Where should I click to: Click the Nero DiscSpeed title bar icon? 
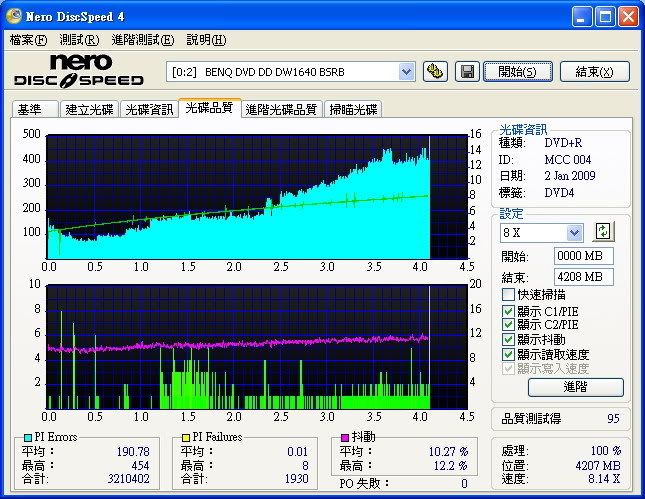click(x=14, y=16)
